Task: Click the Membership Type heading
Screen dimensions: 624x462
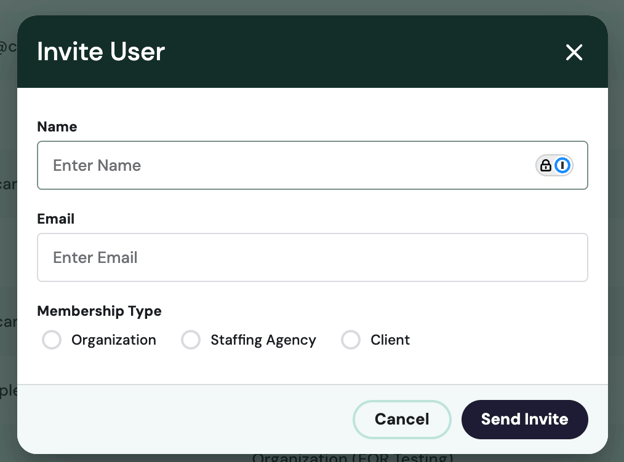Action: (x=99, y=311)
